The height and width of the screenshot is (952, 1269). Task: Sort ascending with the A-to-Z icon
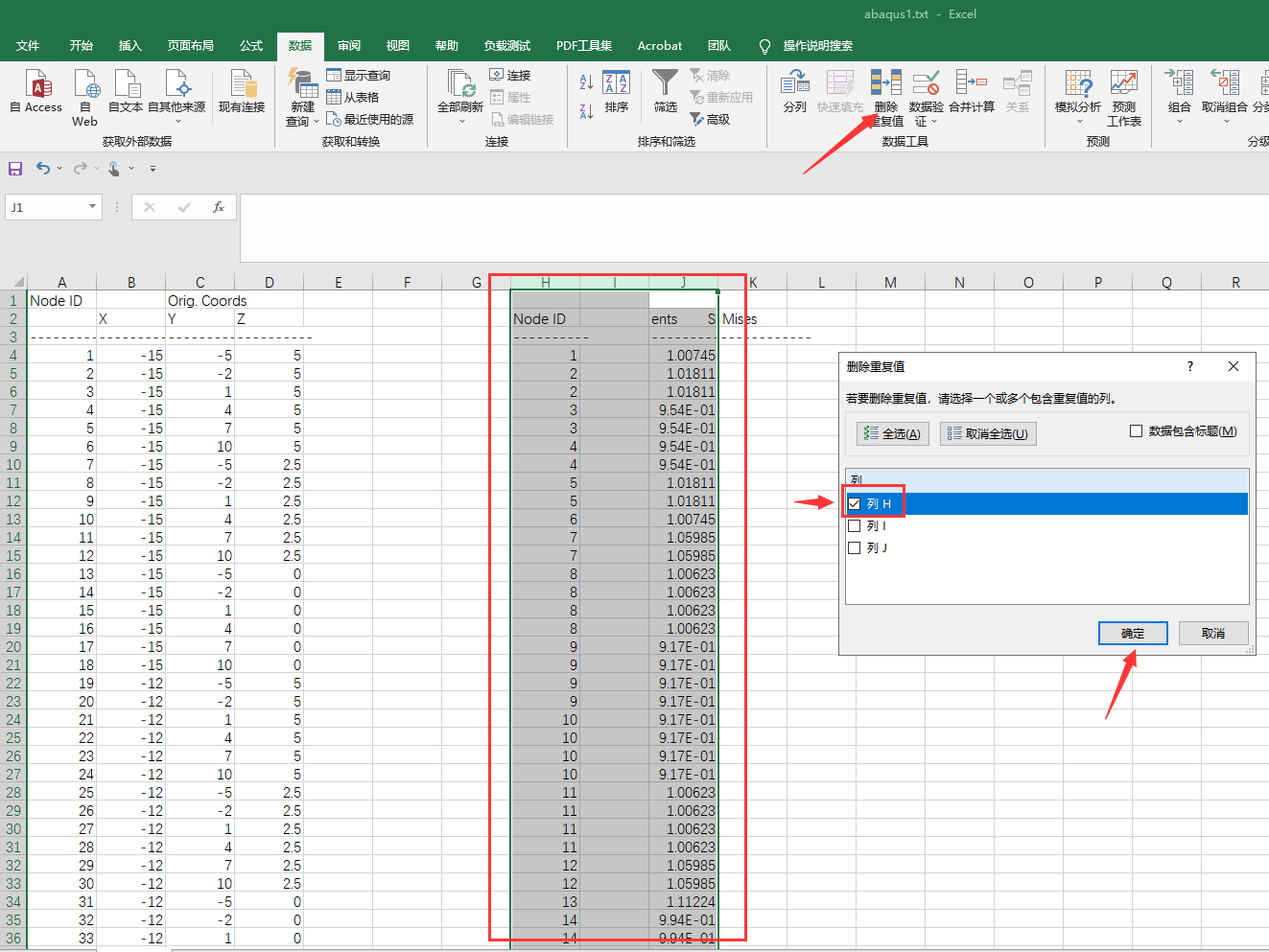pyautogui.click(x=586, y=83)
